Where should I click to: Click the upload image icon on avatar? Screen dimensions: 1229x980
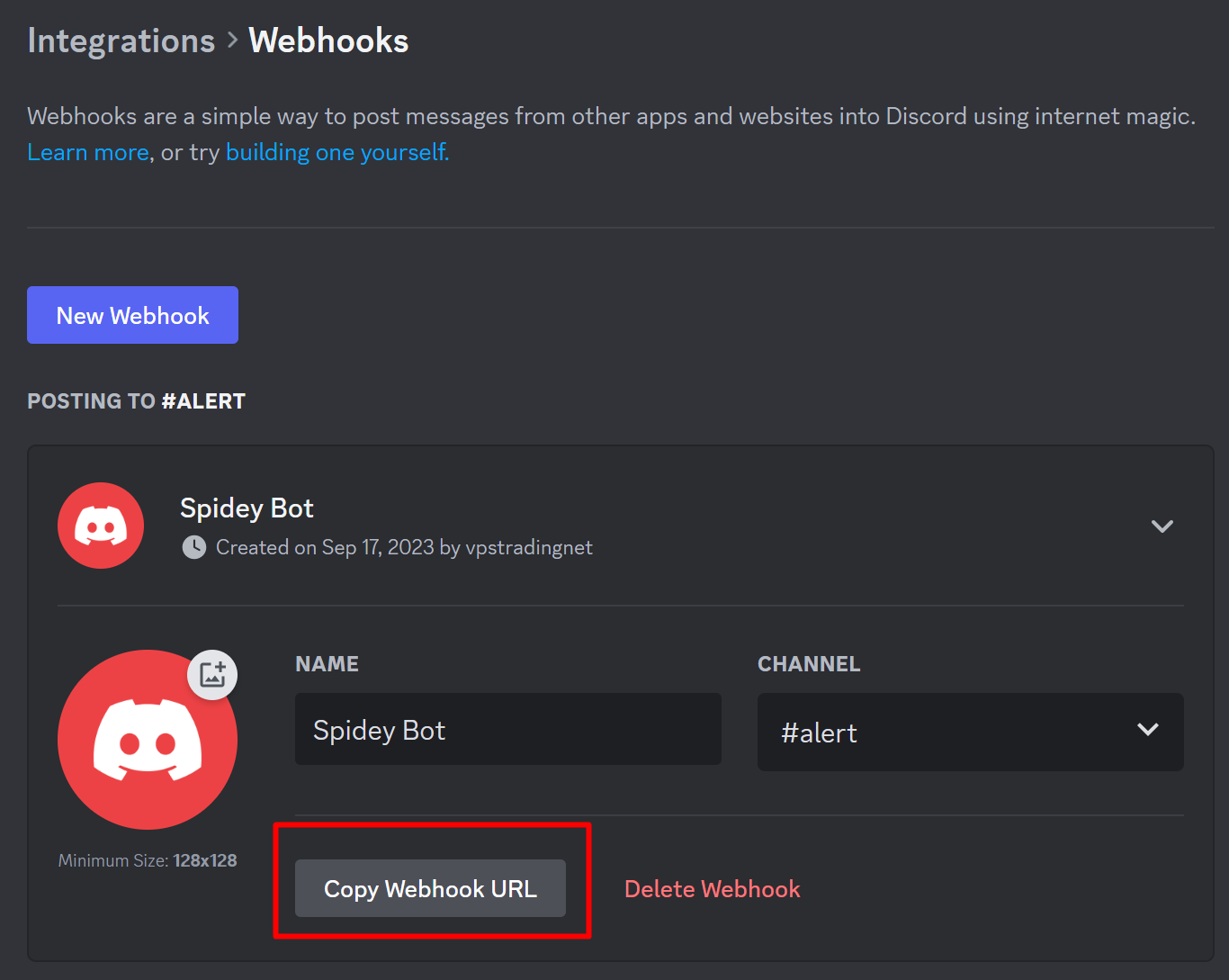[x=212, y=675]
